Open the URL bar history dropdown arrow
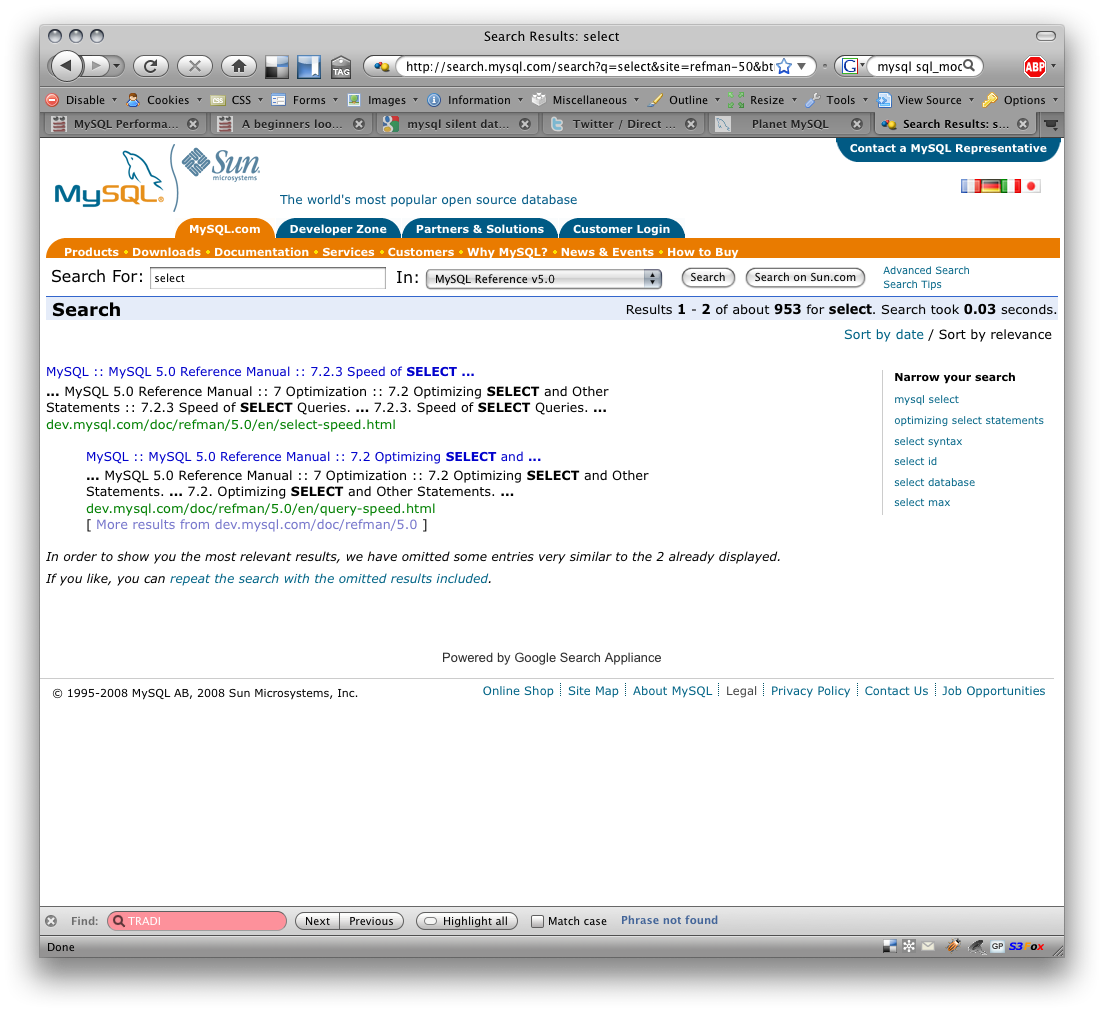This screenshot has width=1104, height=1012. 802,66
